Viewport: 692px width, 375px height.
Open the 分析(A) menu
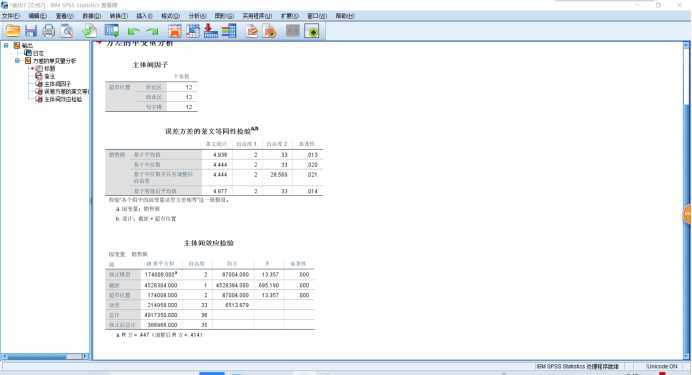click(197, 16)
